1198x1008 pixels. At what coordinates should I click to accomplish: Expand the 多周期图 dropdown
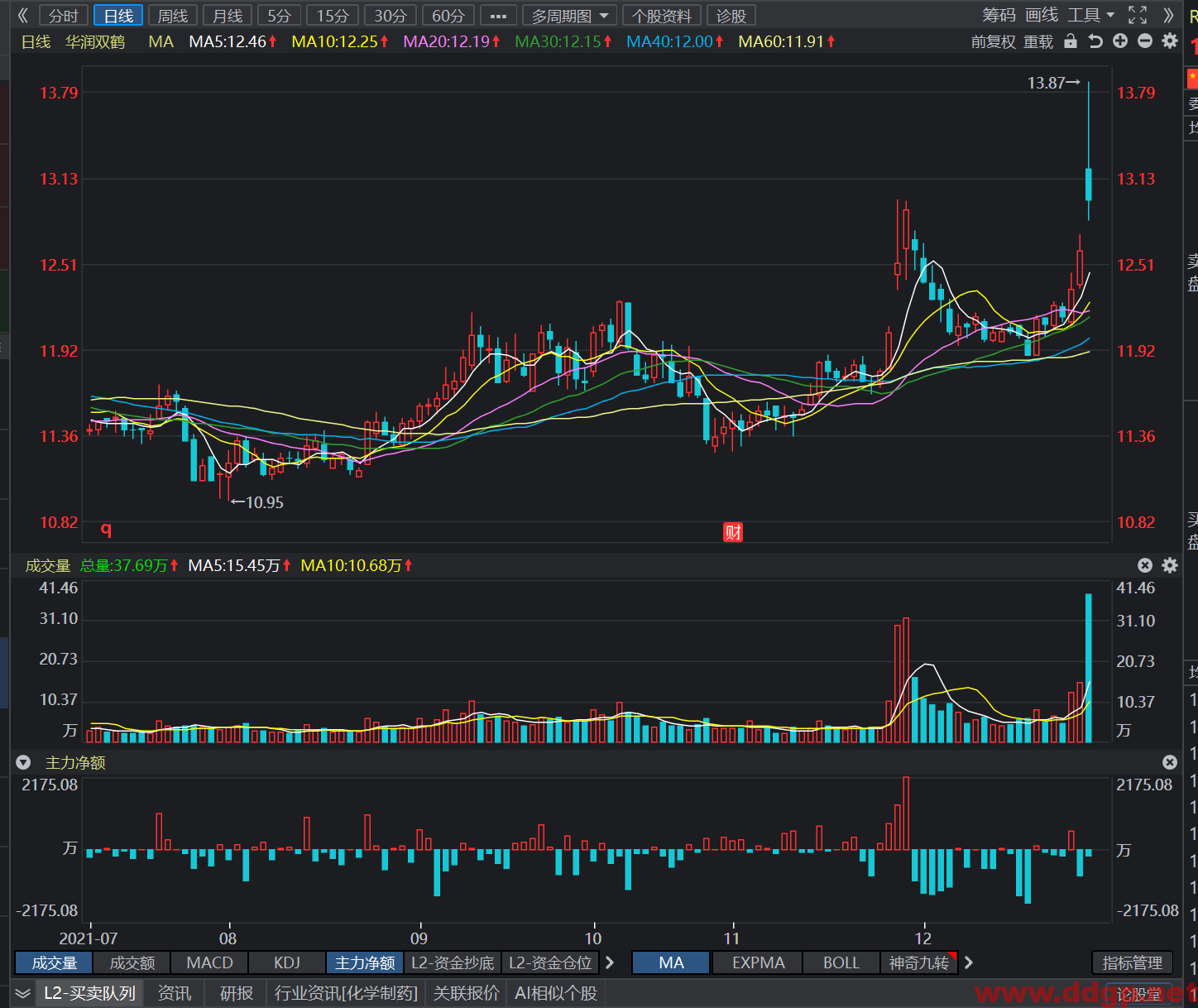pos(569,16)
